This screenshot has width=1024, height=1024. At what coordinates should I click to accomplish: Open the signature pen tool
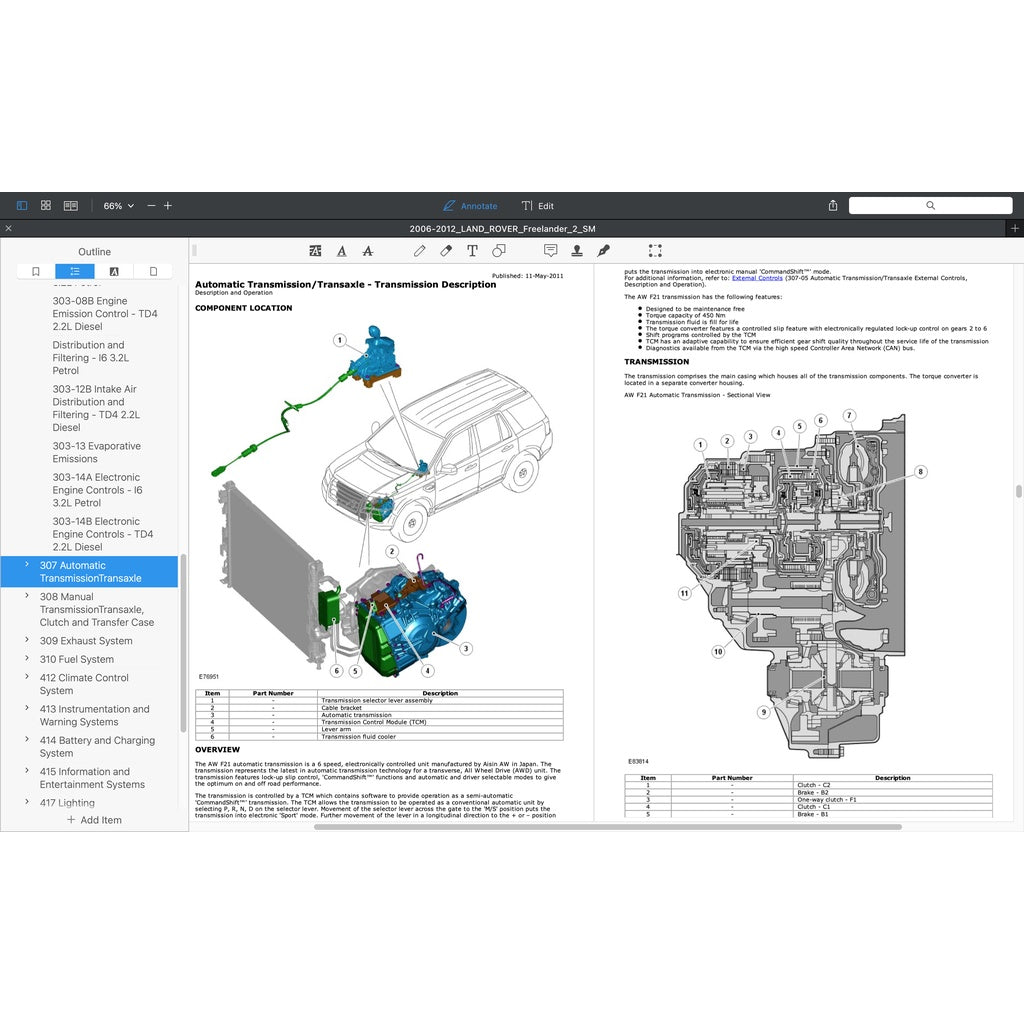click(x=603, y=251)
